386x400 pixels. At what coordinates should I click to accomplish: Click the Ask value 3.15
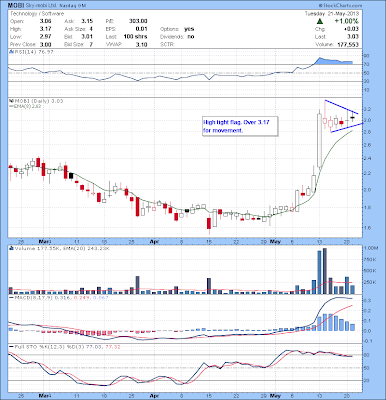coord(87,21)
